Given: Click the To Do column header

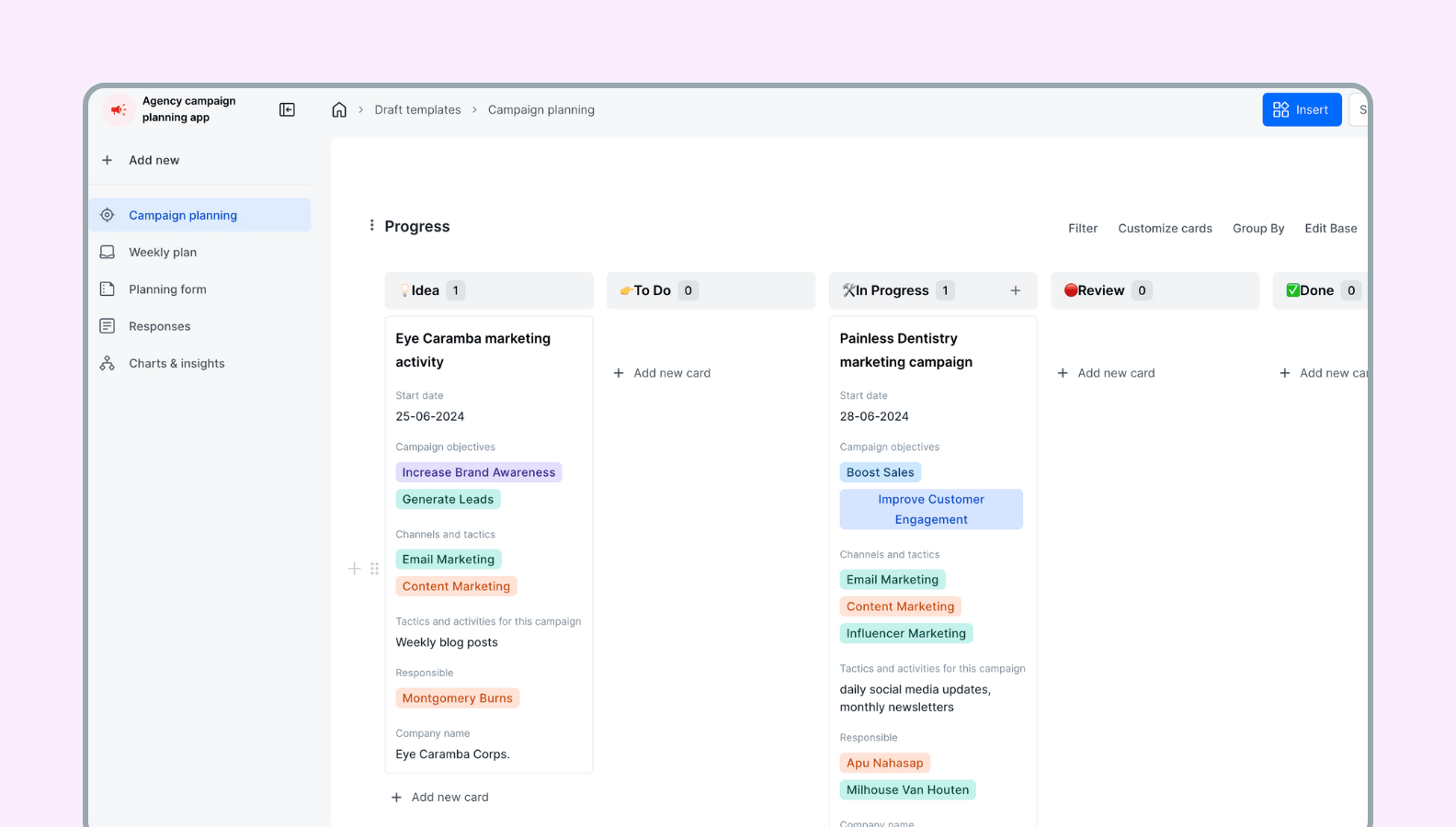Looking at the screenshot, I should tap(711, 290).
